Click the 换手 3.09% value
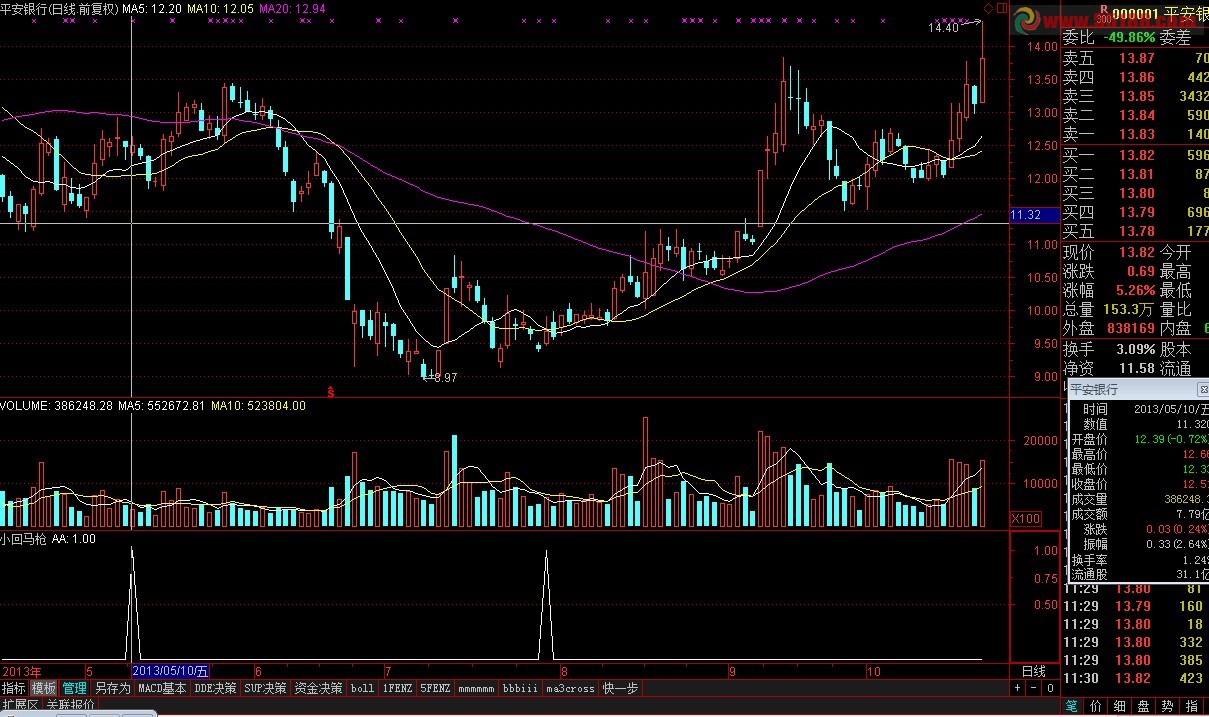Viewport: 1209px width, 717px height. pyautogui.click(x=1134, y=350)
